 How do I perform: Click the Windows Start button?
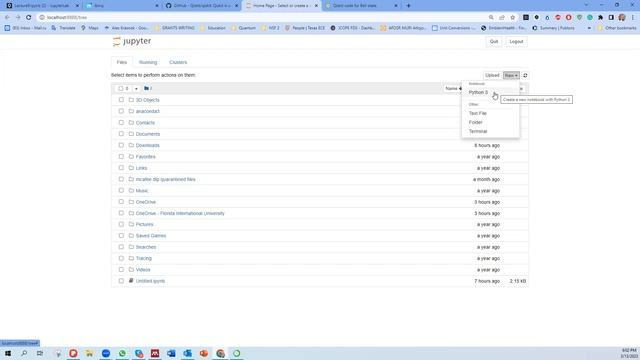click(8, 353)
